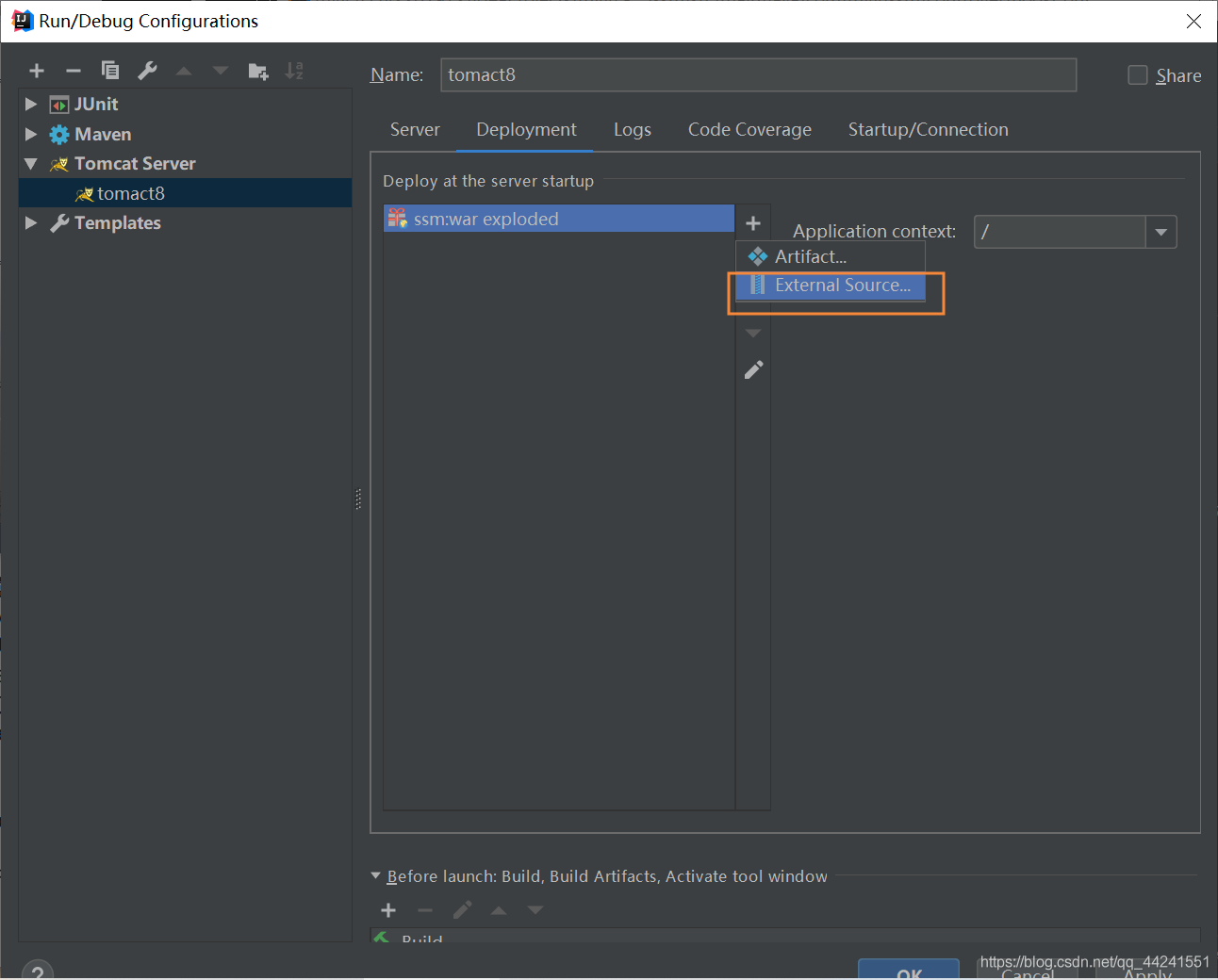Create new folder icon in toolbar
This screenshot has width=1218, height=980.
point(258,71)
